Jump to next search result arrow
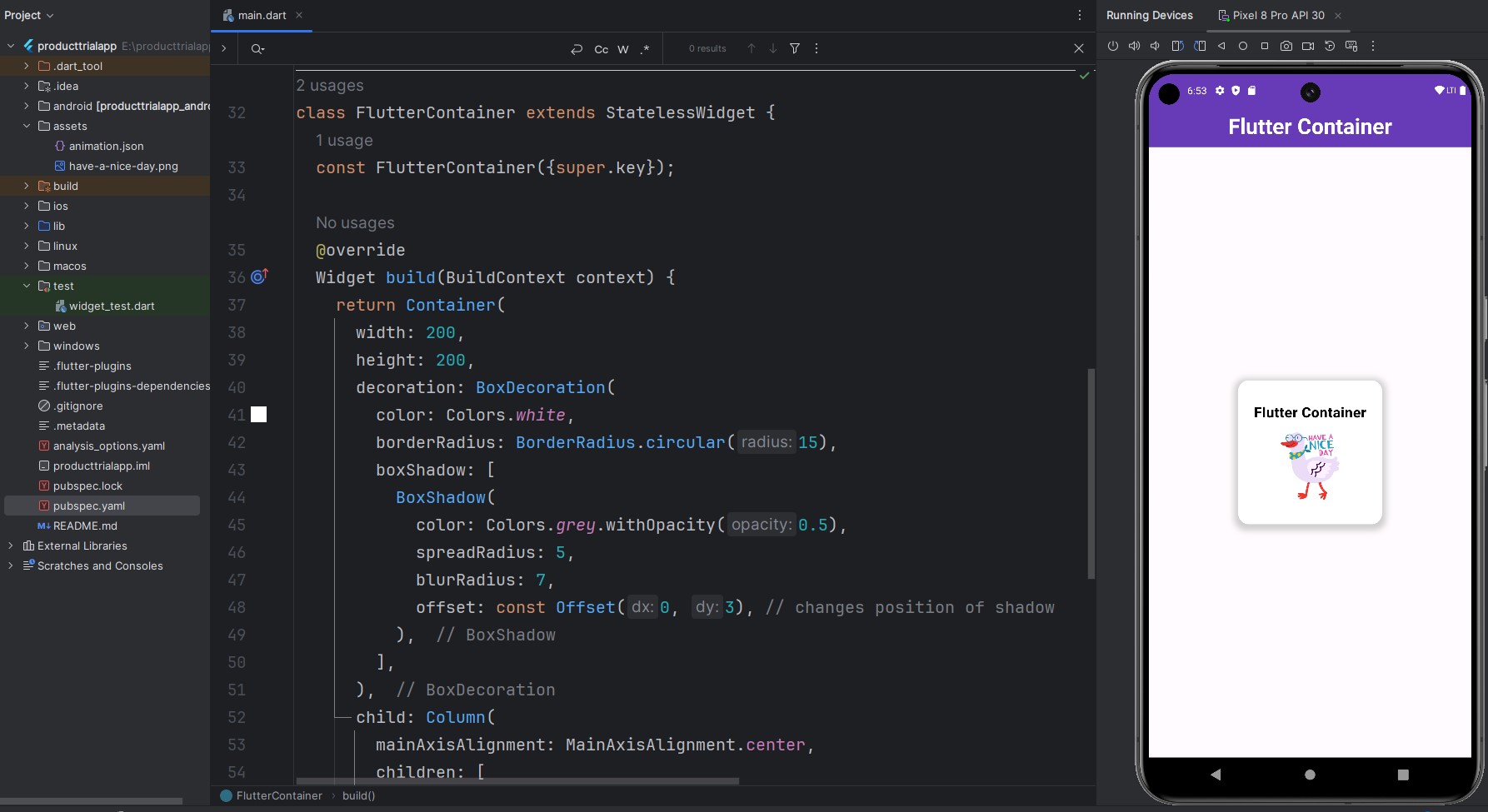Viewport: 1488px width, 812px height. coord(772,48)
